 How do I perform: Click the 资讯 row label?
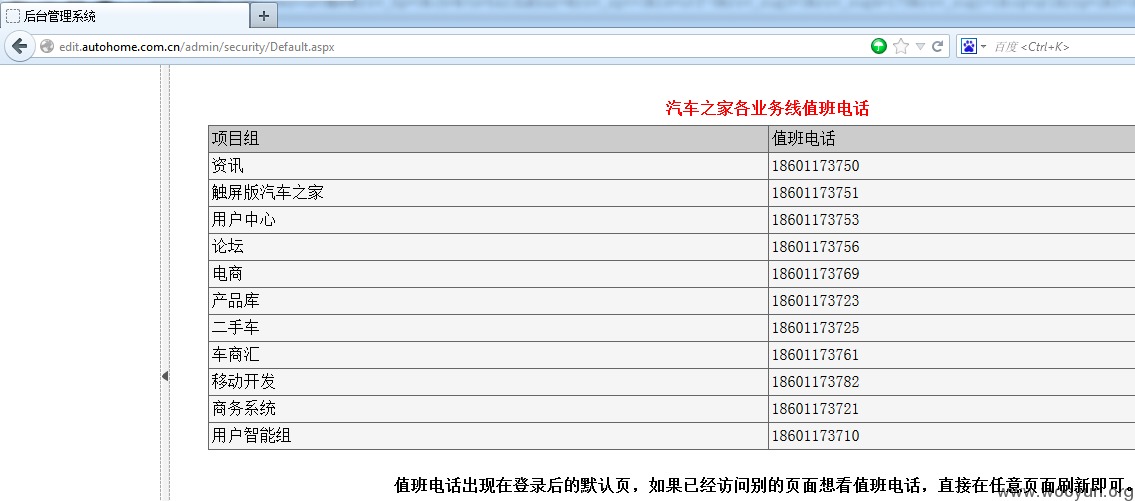pyautogui.click(x=227, y=166)
